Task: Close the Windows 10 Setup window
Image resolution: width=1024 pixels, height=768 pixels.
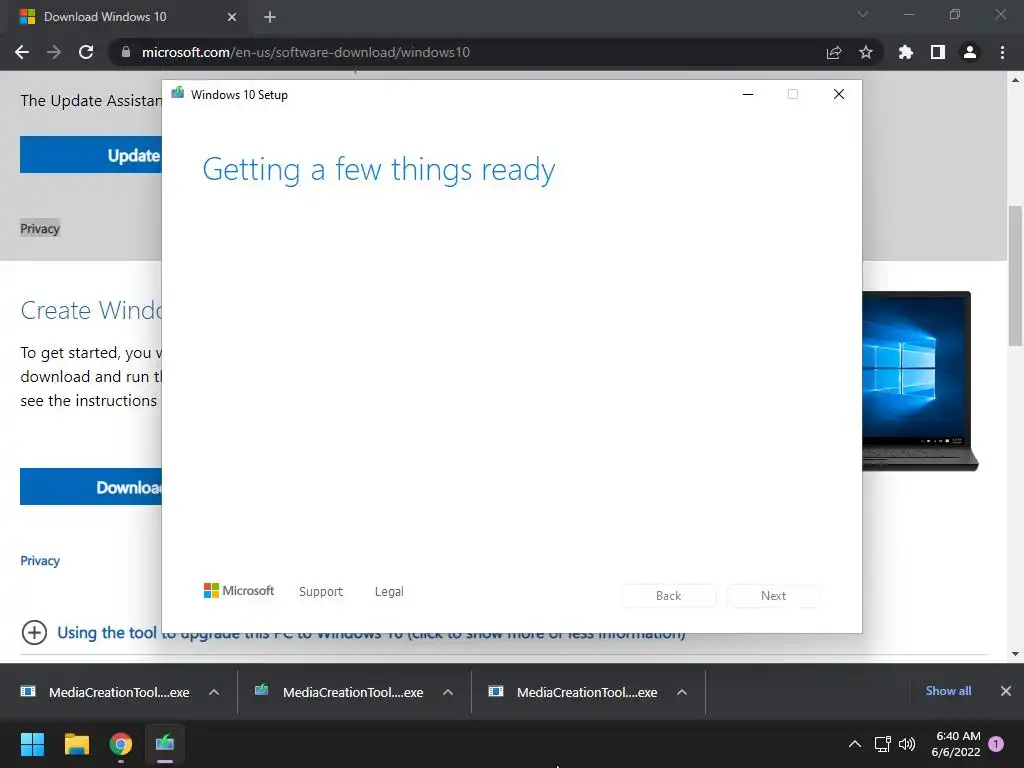Action: click(839, 94)
